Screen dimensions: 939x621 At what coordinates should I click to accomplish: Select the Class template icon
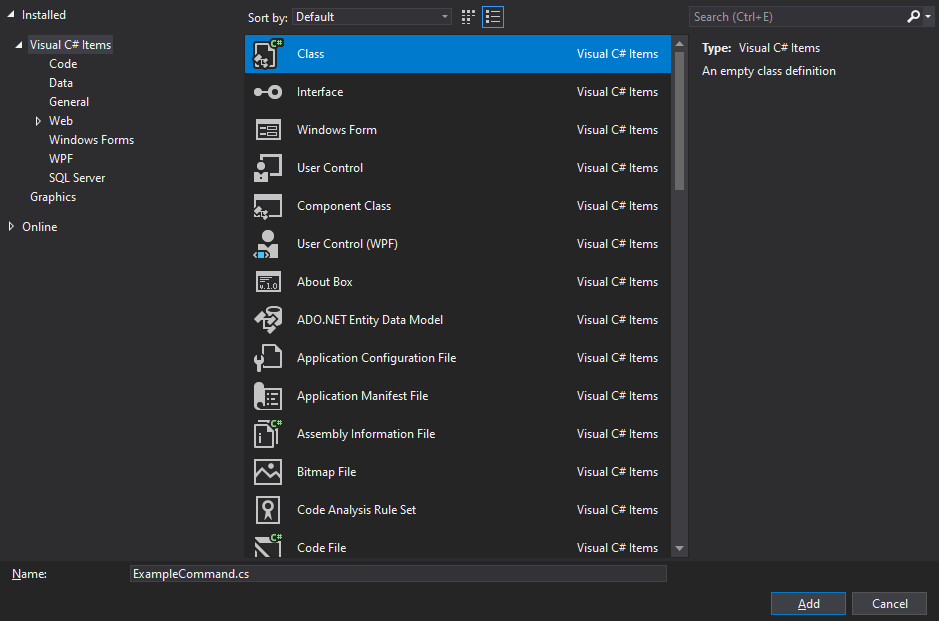(268, 54)
